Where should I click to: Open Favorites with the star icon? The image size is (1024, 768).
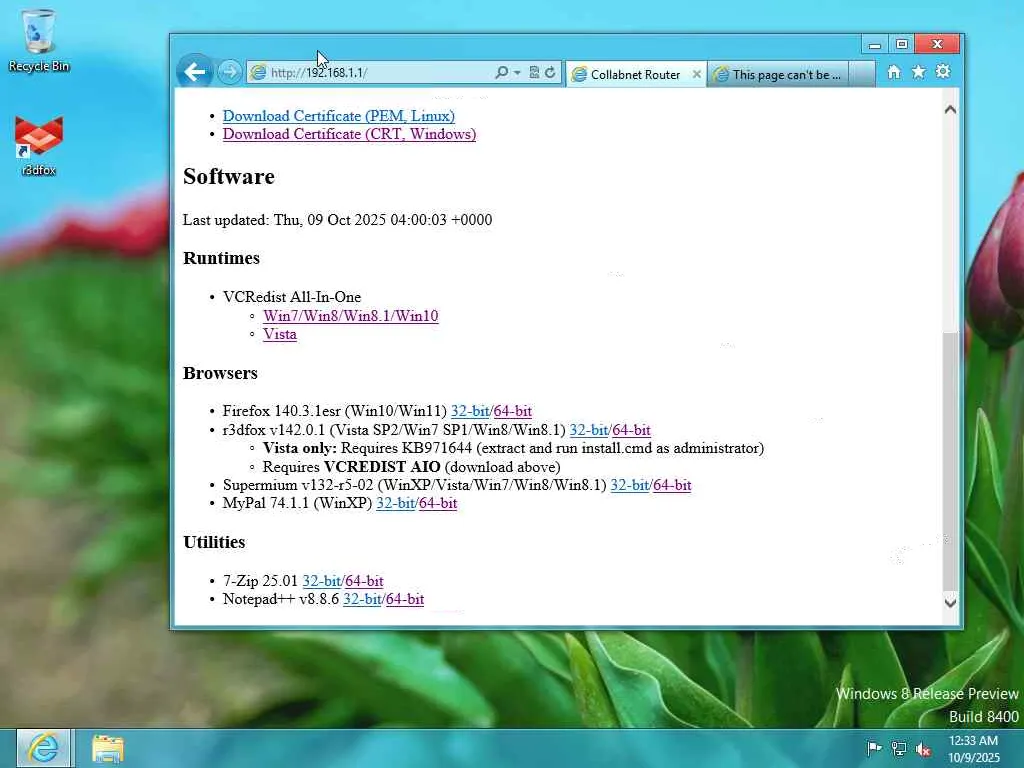[x=918, y=72]
